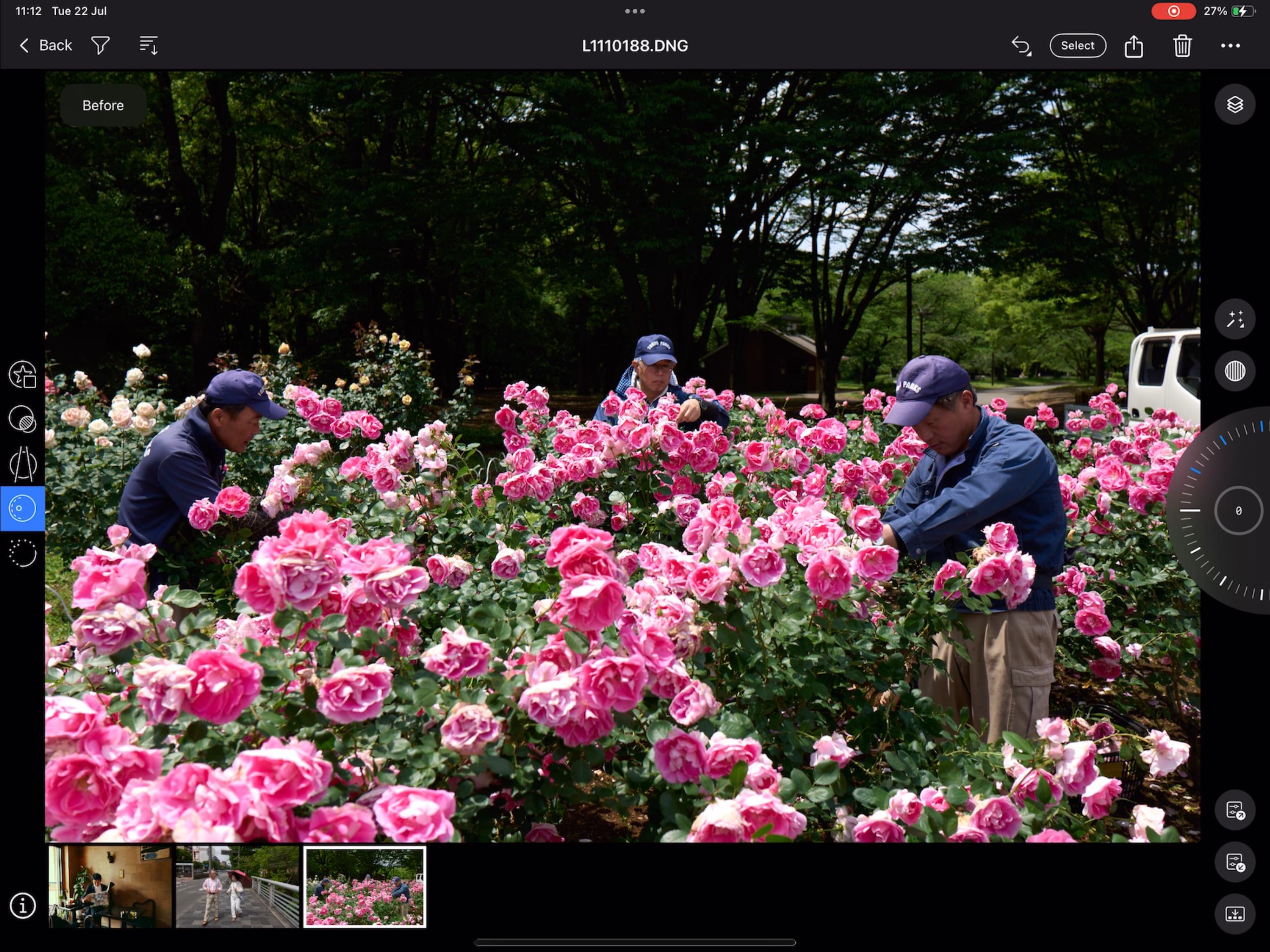Click the dial center value 0
Viewport: 1270px width, 952px height.
(1238, 510)
